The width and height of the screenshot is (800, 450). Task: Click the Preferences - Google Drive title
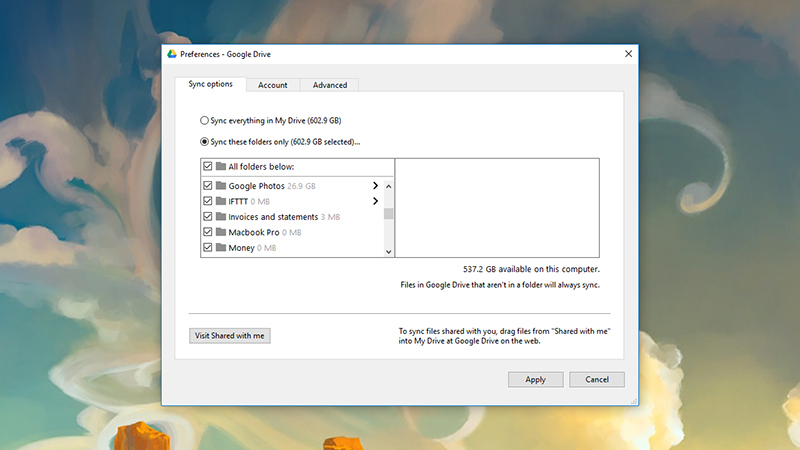pos(225,54)
